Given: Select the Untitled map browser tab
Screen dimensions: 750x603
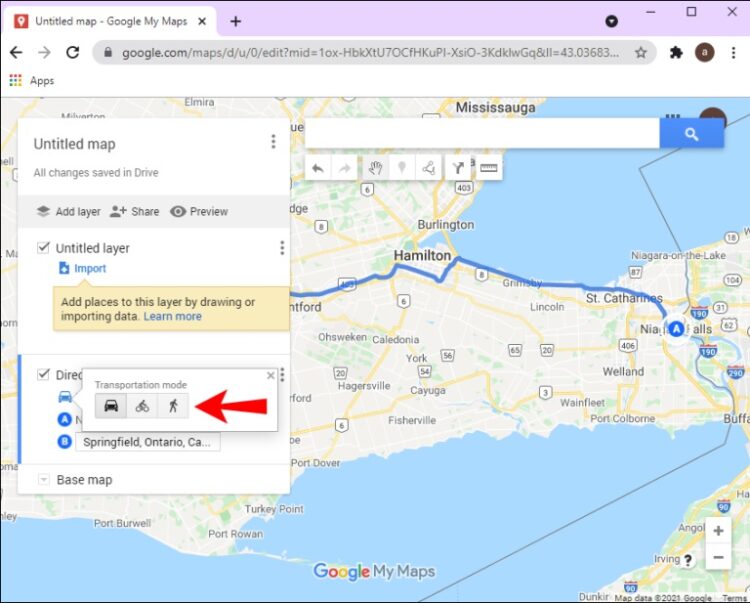Looking at the screenshot, I should (110, 21).
